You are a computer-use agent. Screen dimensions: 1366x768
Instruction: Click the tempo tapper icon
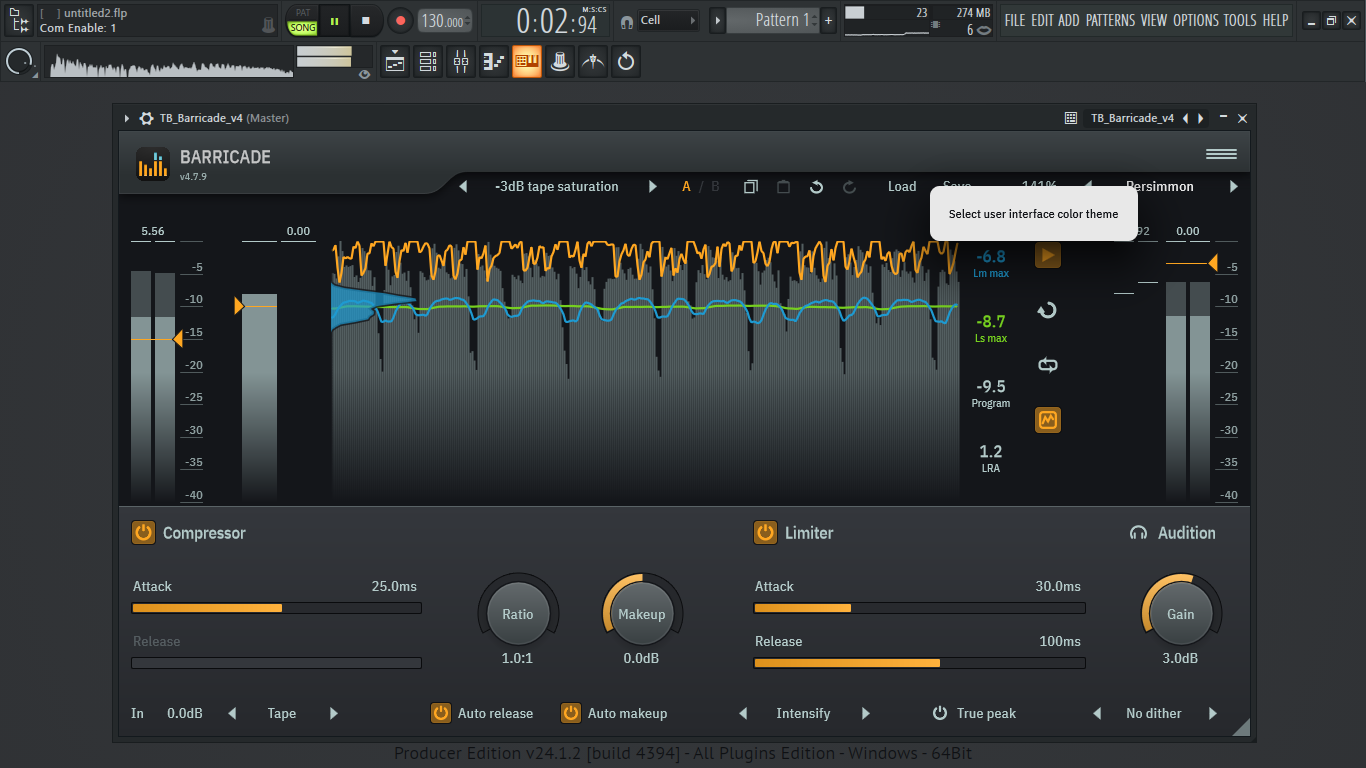click(560, 62)
